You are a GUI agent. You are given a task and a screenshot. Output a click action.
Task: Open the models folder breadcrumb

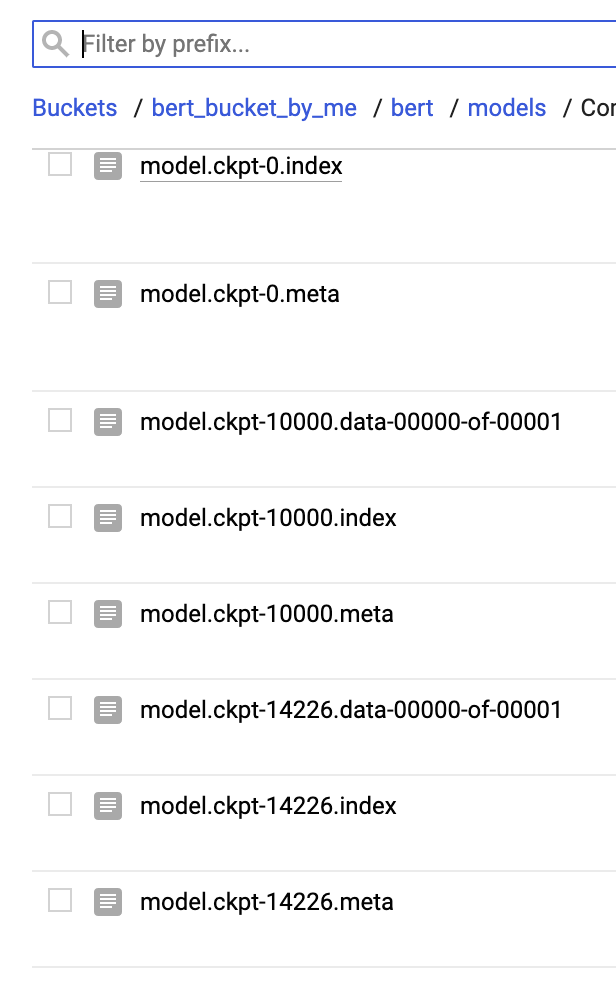tap(506, 108)
